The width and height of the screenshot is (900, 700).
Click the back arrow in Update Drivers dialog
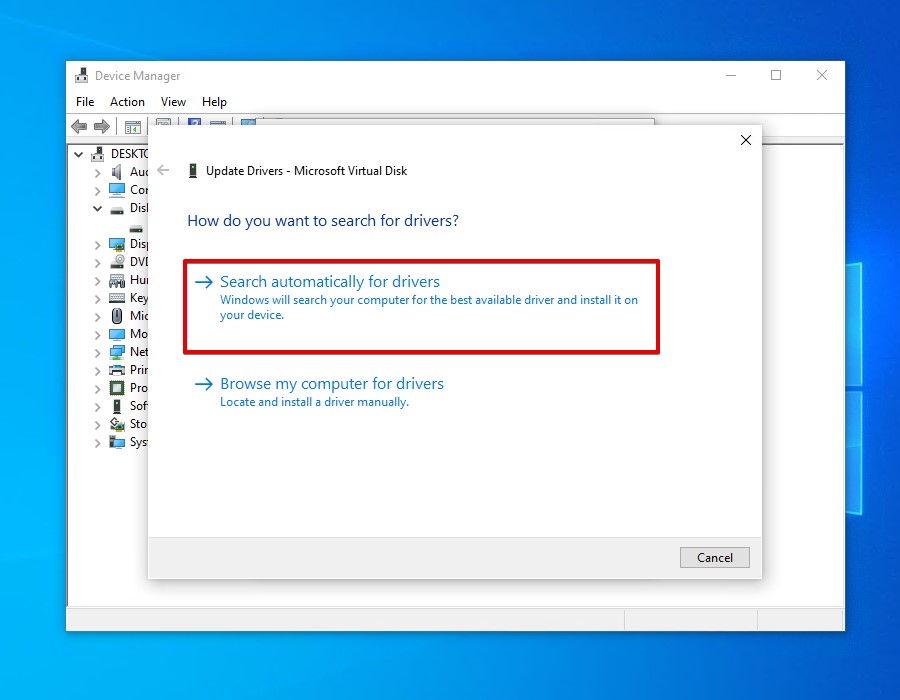pyautogui.click(x=164, y=170)
